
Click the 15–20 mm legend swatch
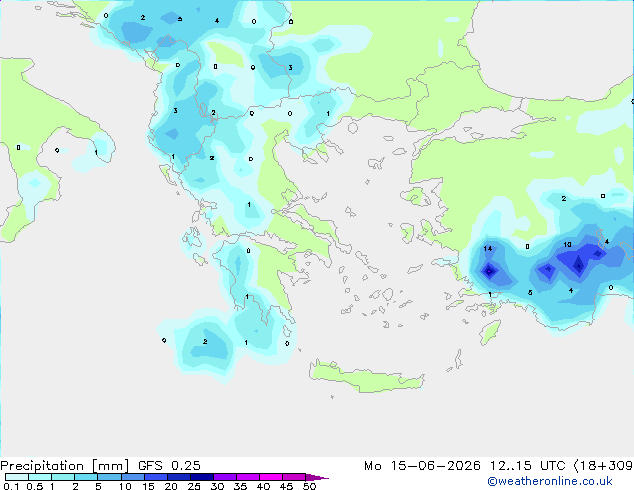coord(155,477)
